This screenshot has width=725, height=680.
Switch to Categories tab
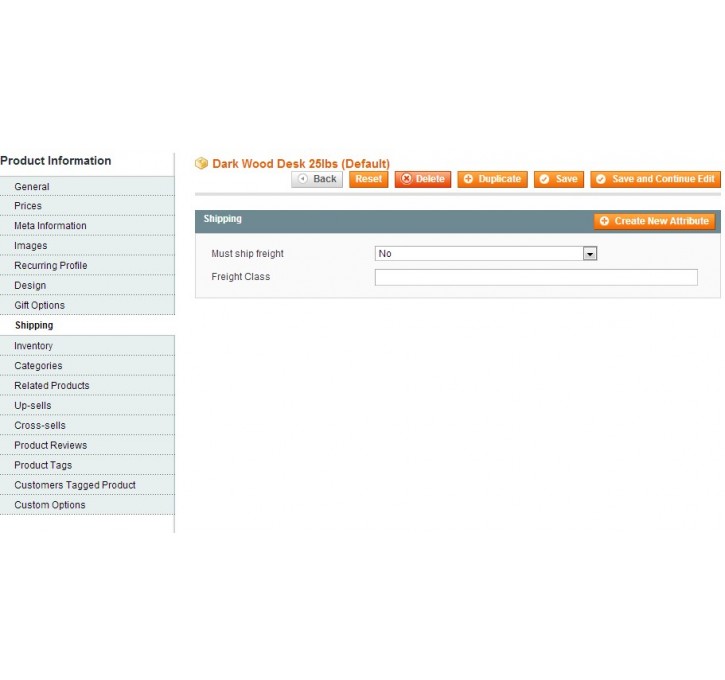pyautogui.click(x=87, y=366)
